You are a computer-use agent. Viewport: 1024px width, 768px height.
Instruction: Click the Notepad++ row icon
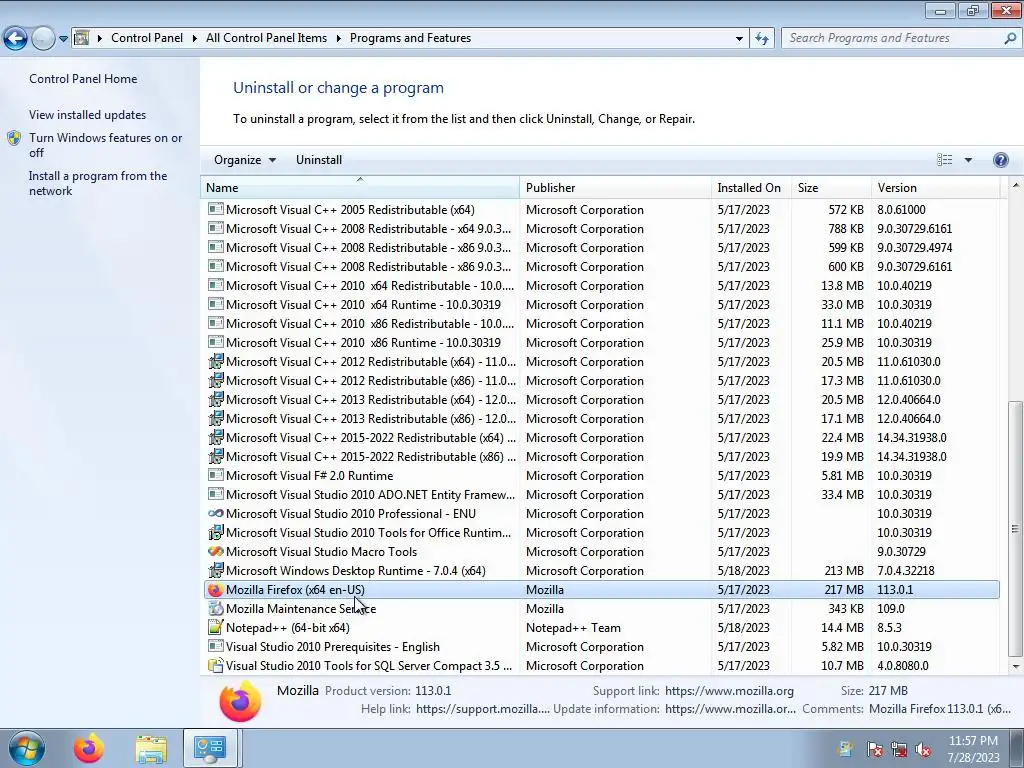[216, 627]
